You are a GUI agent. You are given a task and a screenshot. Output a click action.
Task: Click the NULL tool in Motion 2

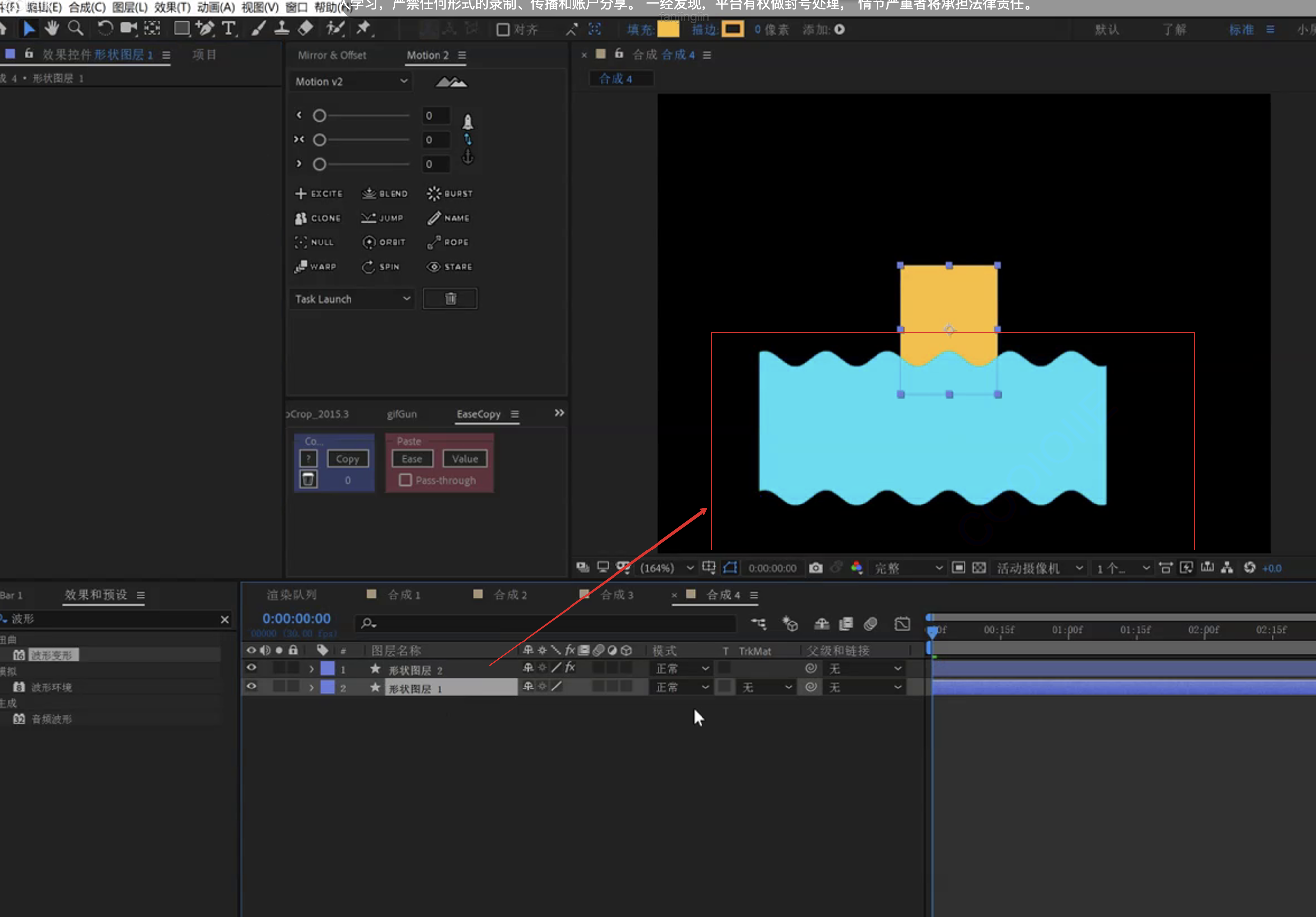click(314, 242)
